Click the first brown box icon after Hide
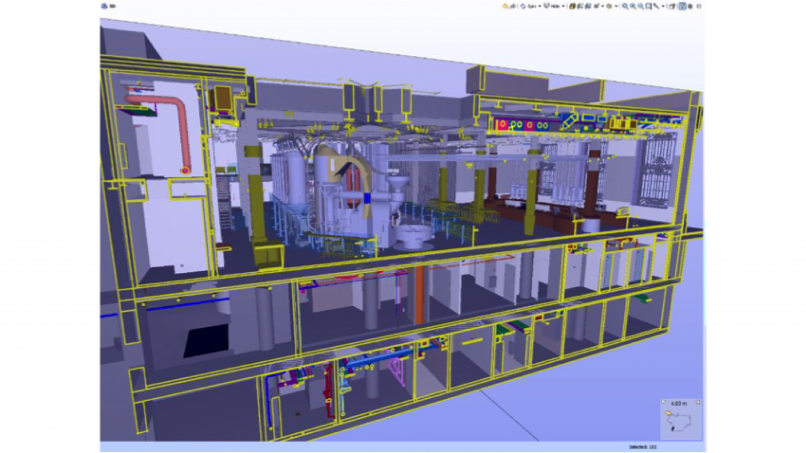 coord(573,6)
